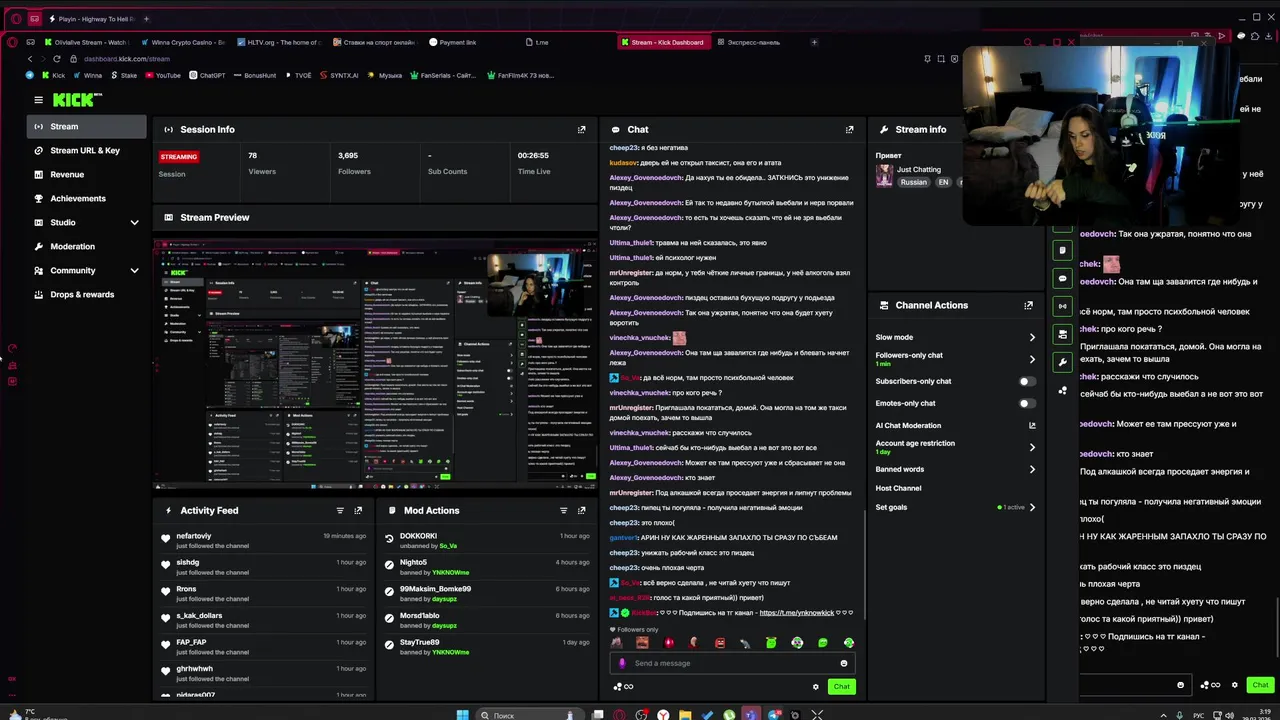Open AI Chat Moderation external link icon
The image size is (1280, 720).
[x=1032, y=426]
